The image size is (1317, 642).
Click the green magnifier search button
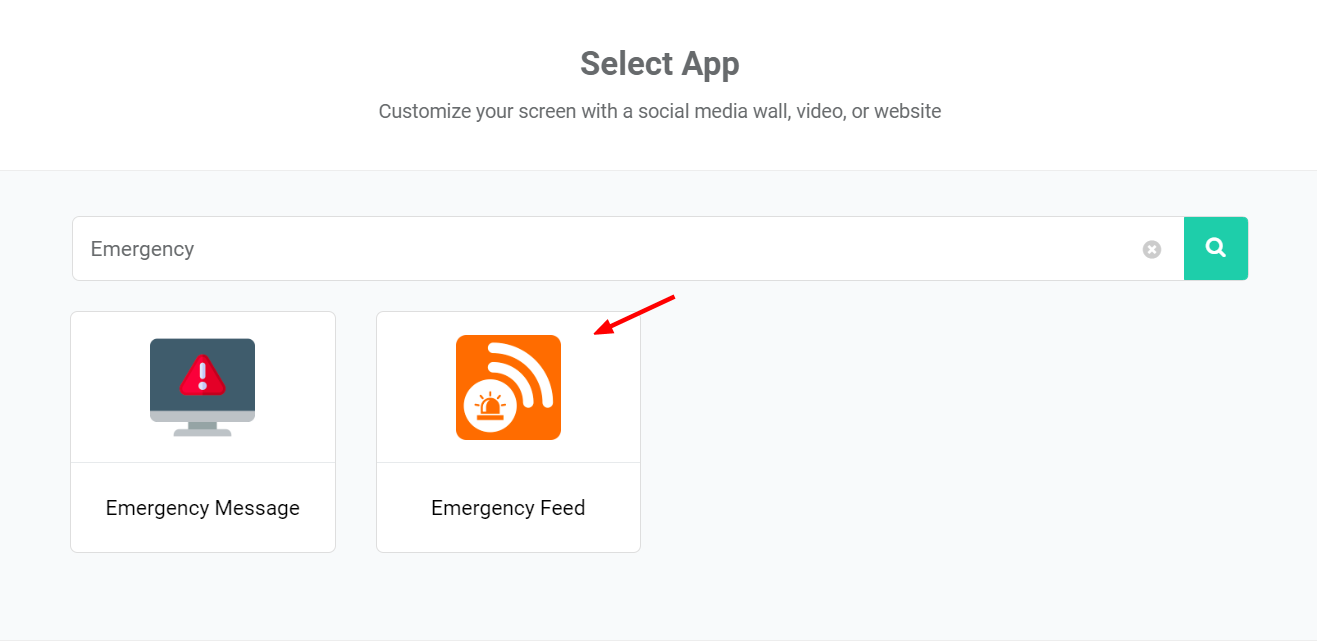(1216, 248)
